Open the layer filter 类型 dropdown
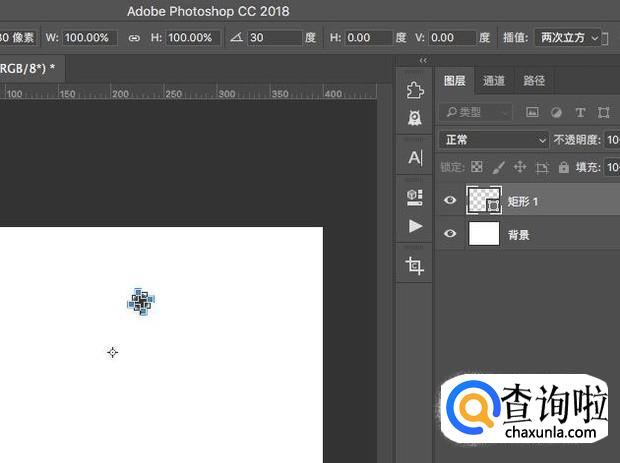Screen dimensions: 620x463 tap(476, 113)
